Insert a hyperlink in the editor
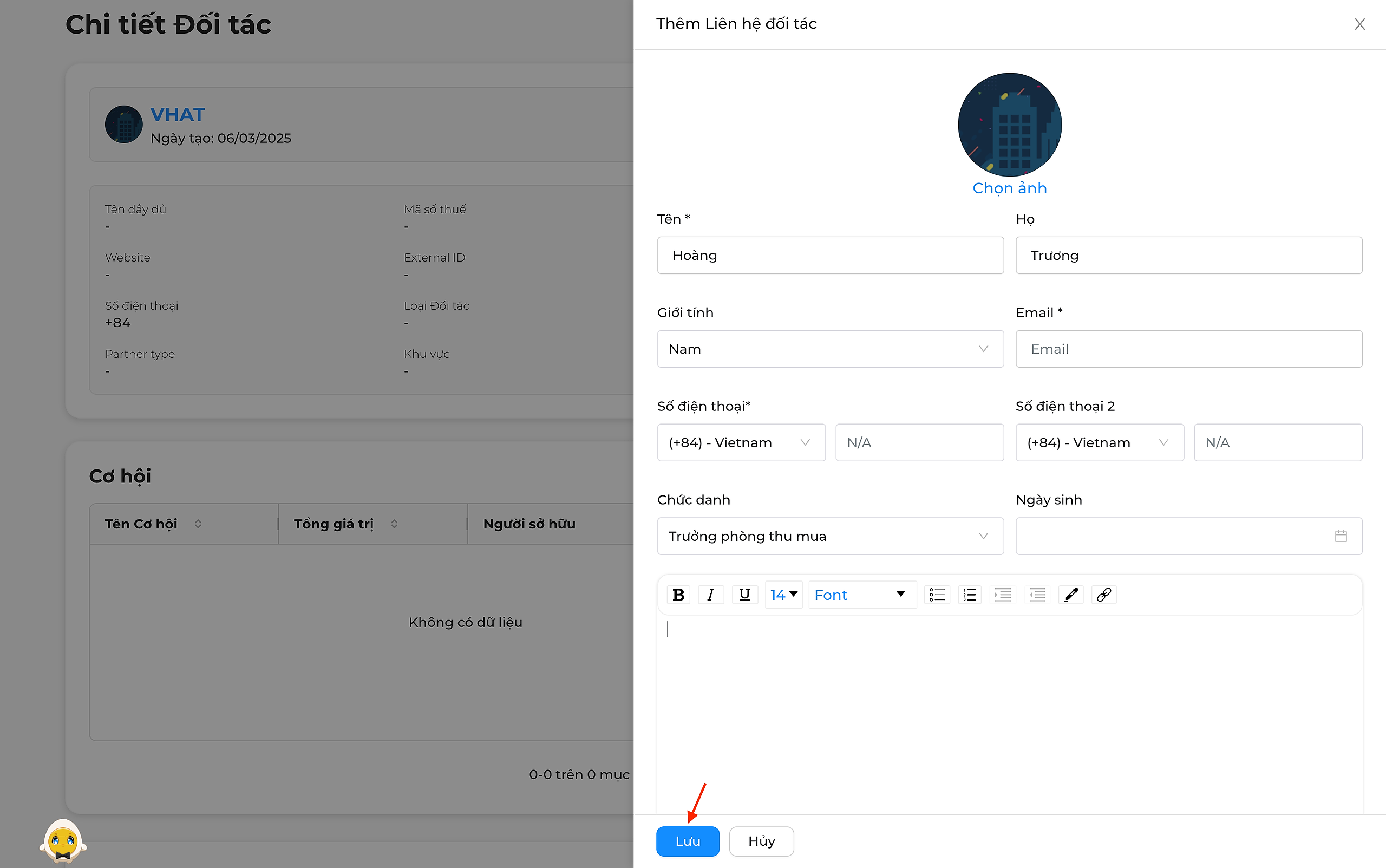1386x868 pixels. [1103, 595]
